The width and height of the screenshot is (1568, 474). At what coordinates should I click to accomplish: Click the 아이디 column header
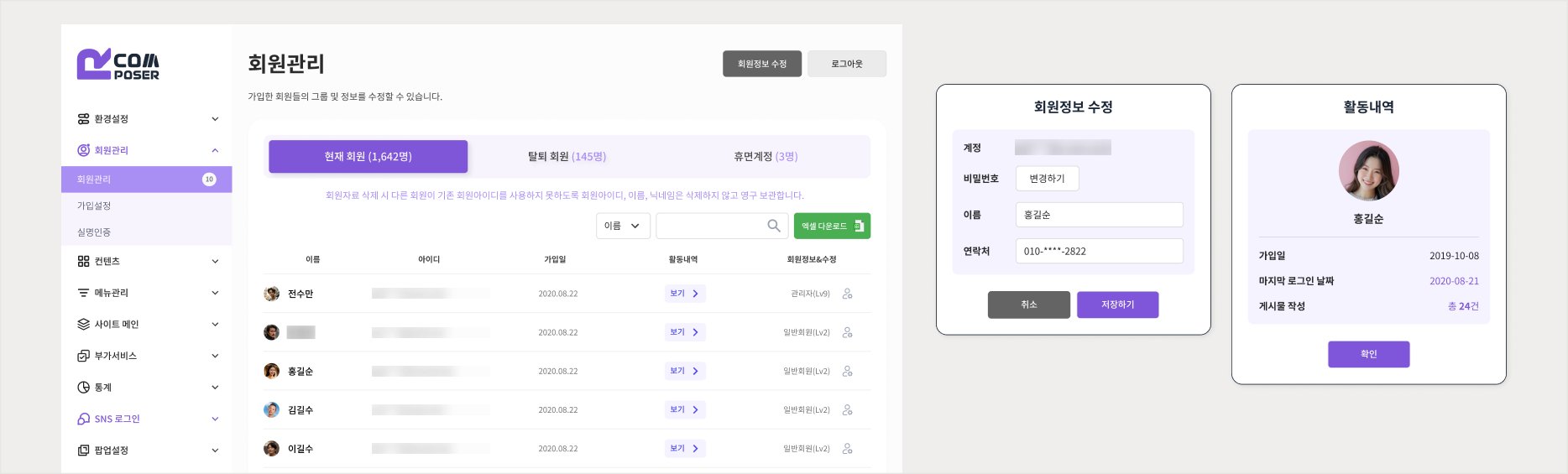coord(429,259)
